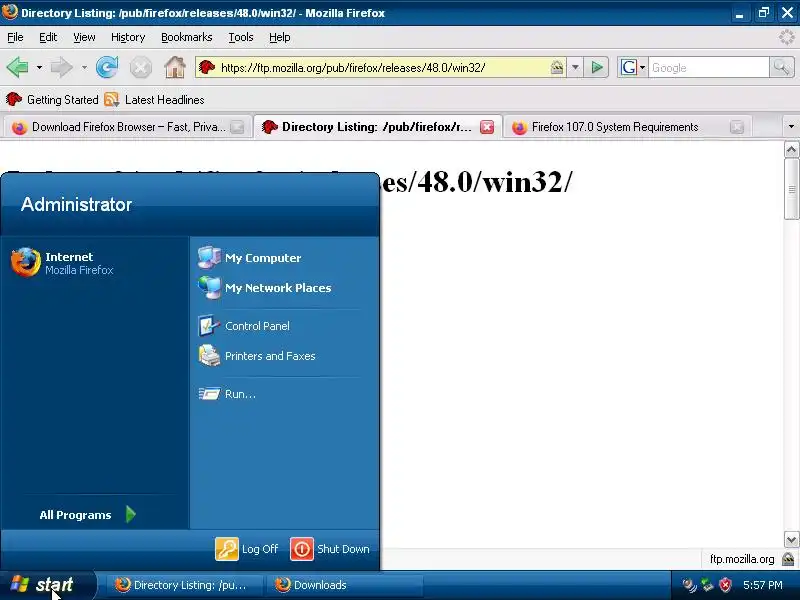Reload the page with the Refresh icon
The height and width of the screenshot is (600, 800).
coord(107,67)
